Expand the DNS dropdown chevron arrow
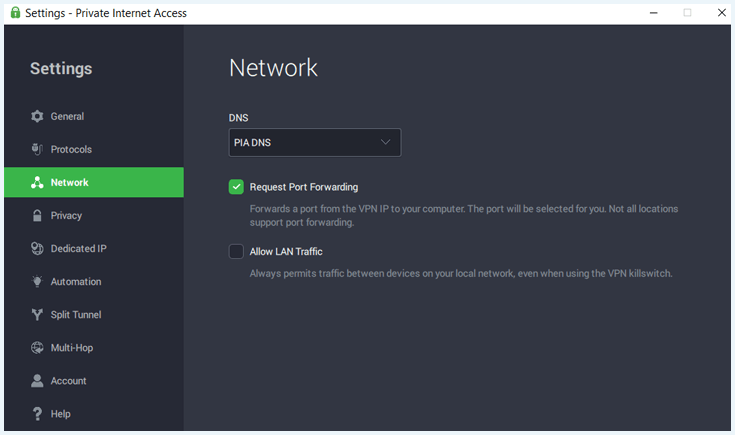The image size is (735, 435). coord(385,142)
